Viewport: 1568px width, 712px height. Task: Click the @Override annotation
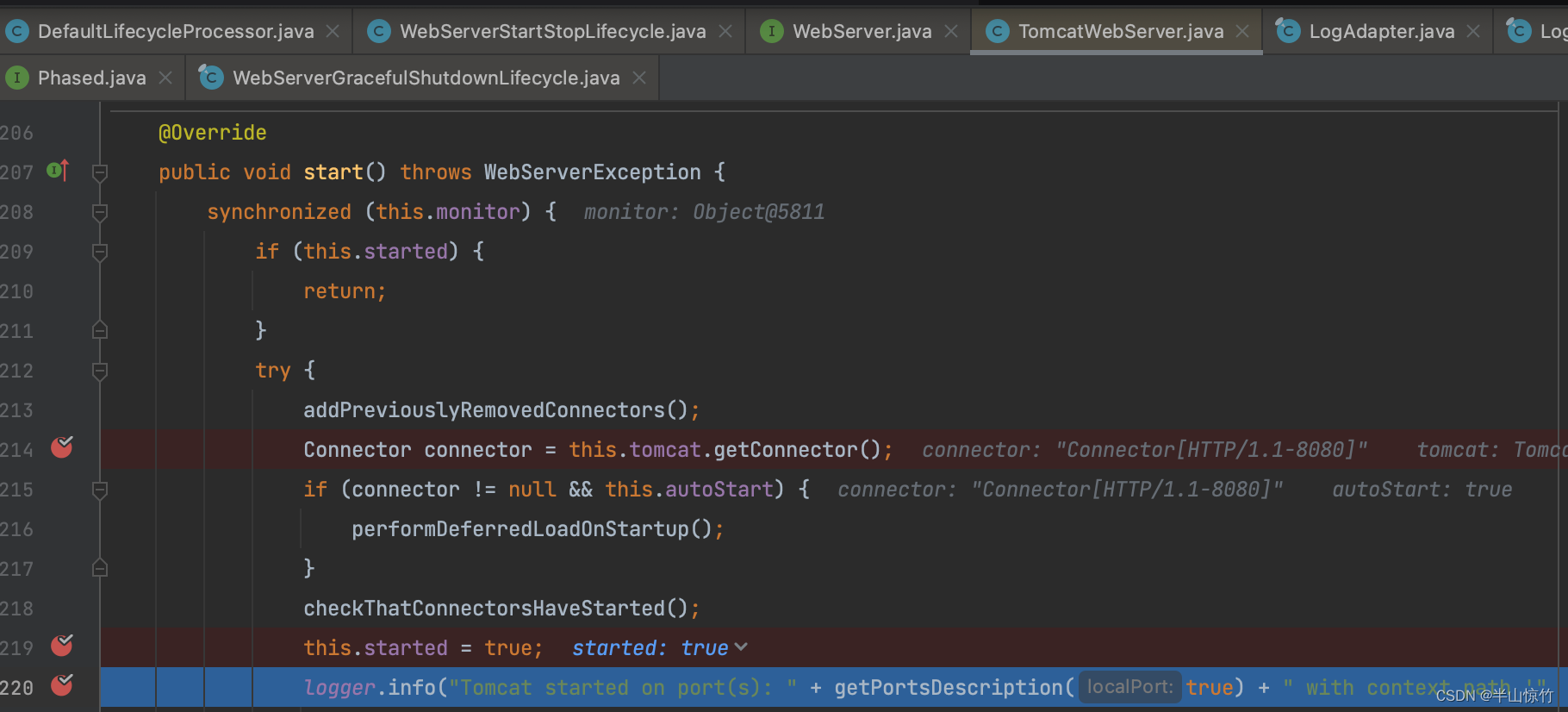click(x=212, y=133)
